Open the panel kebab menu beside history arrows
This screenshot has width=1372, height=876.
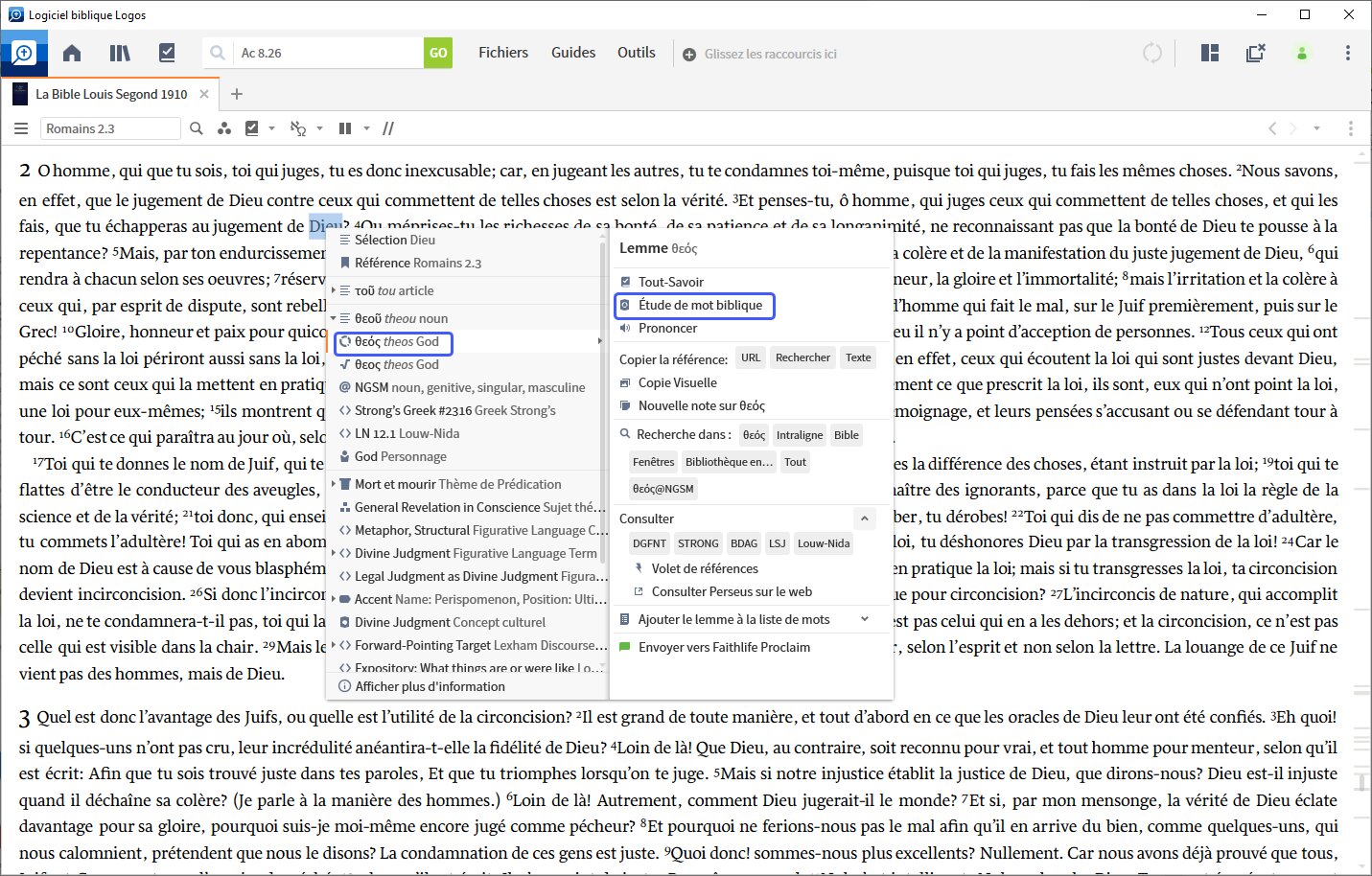tap(1351, 128)
